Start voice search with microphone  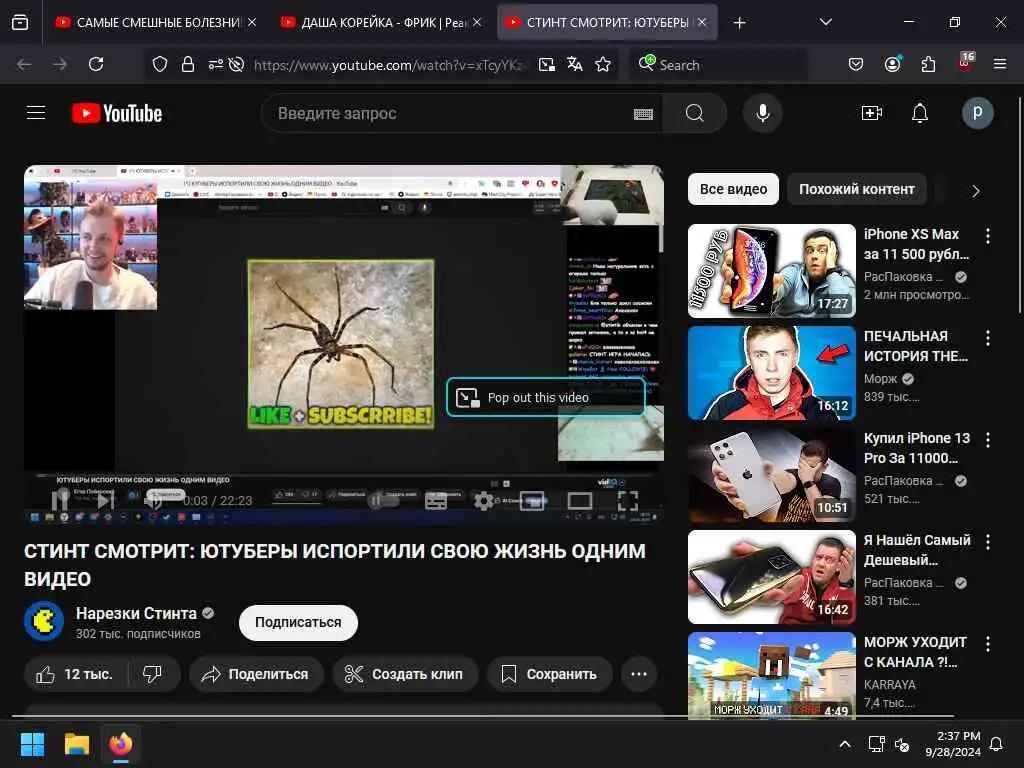tap(762, 113)
